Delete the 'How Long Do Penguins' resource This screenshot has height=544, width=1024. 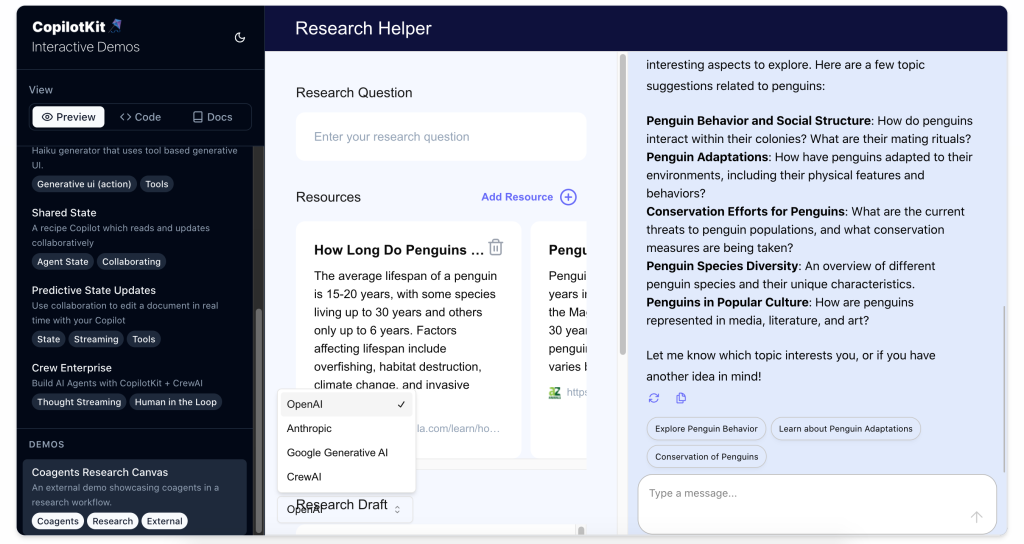point(496,248)
